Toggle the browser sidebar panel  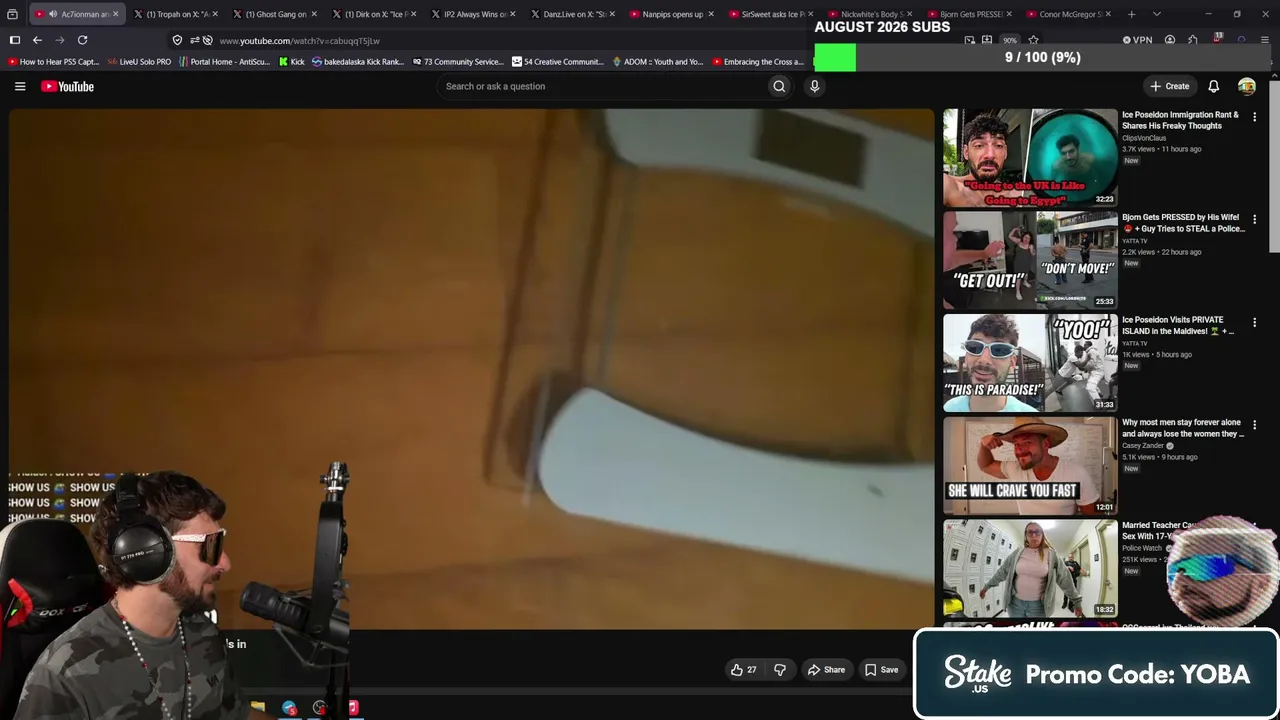(14, 40)
